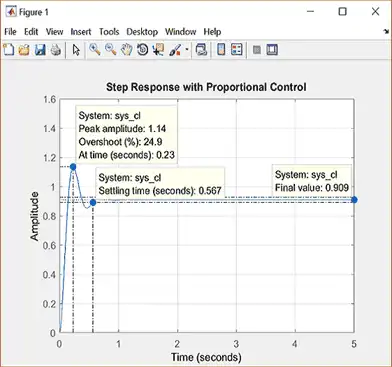The width and height of the screenshot is (392, 367).
Task: Open the Brush tool dropdown arrow
Action: pos(187,50)
